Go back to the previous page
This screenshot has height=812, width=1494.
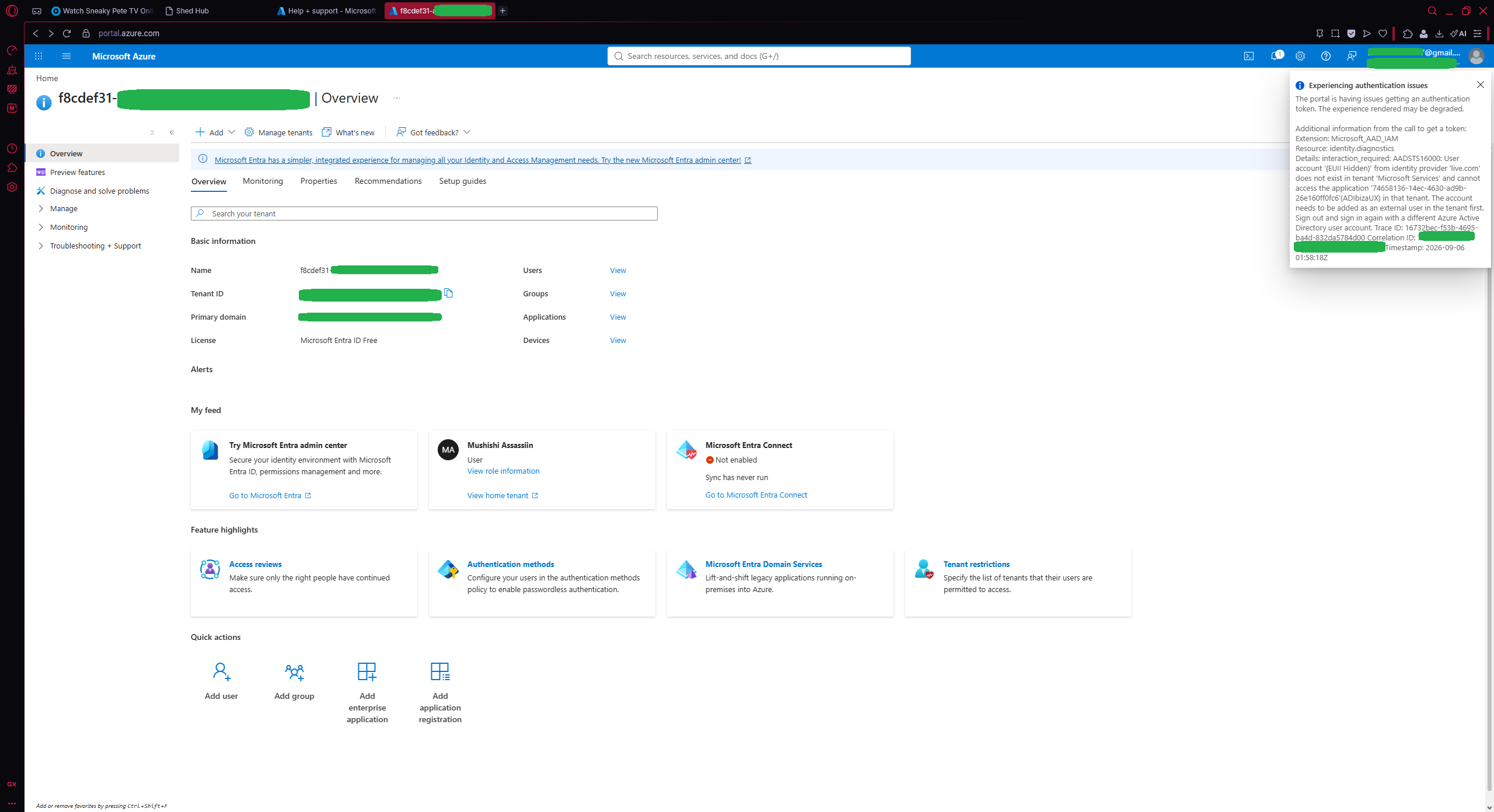point(36,33)
